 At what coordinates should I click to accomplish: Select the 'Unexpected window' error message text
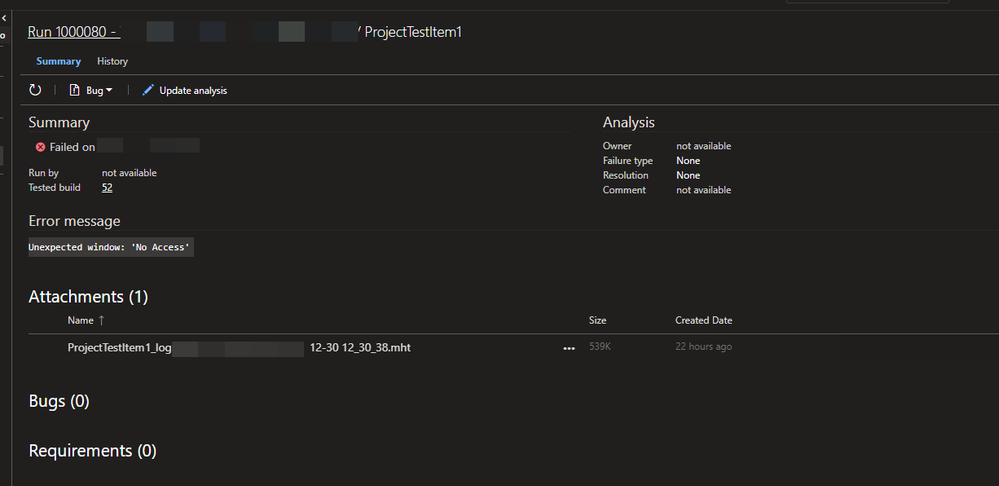pyautogui.click(x=110, y=247)
